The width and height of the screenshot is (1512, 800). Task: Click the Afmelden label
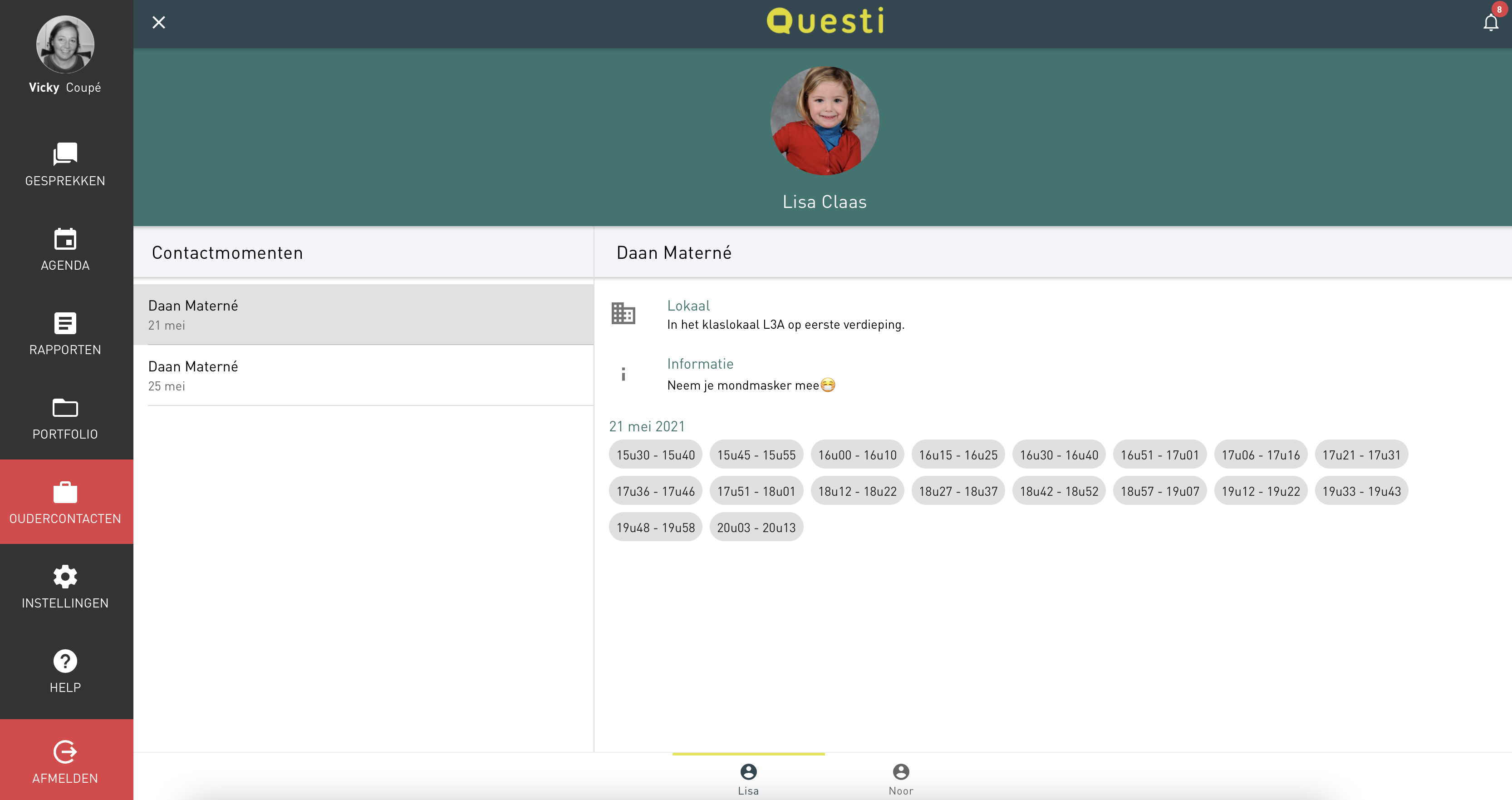[x=65, y=778]
